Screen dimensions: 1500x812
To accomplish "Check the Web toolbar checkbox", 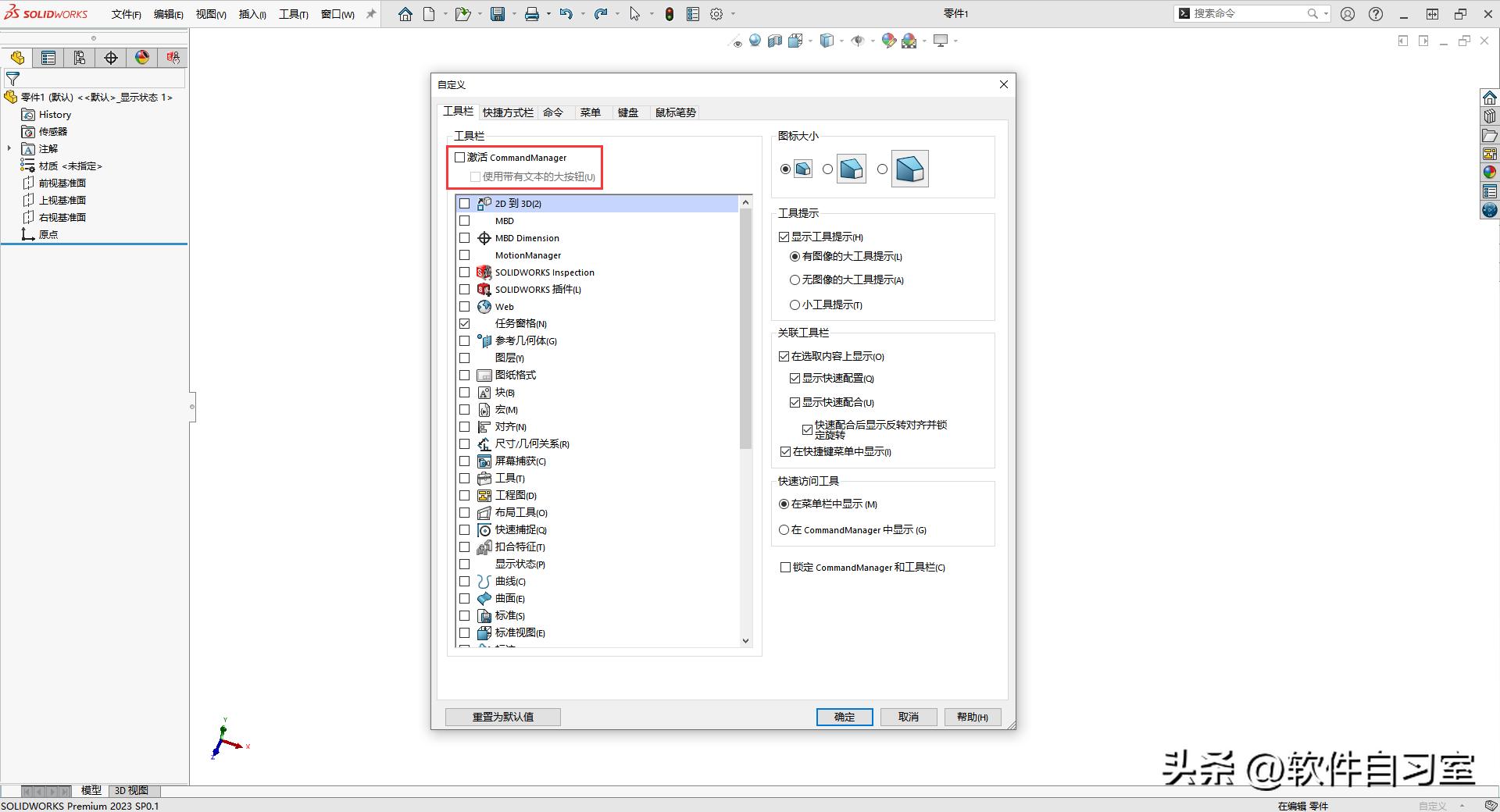I will click(464, 306).
